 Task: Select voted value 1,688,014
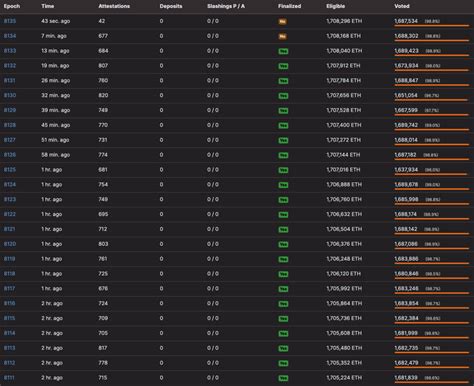[406, 140]
